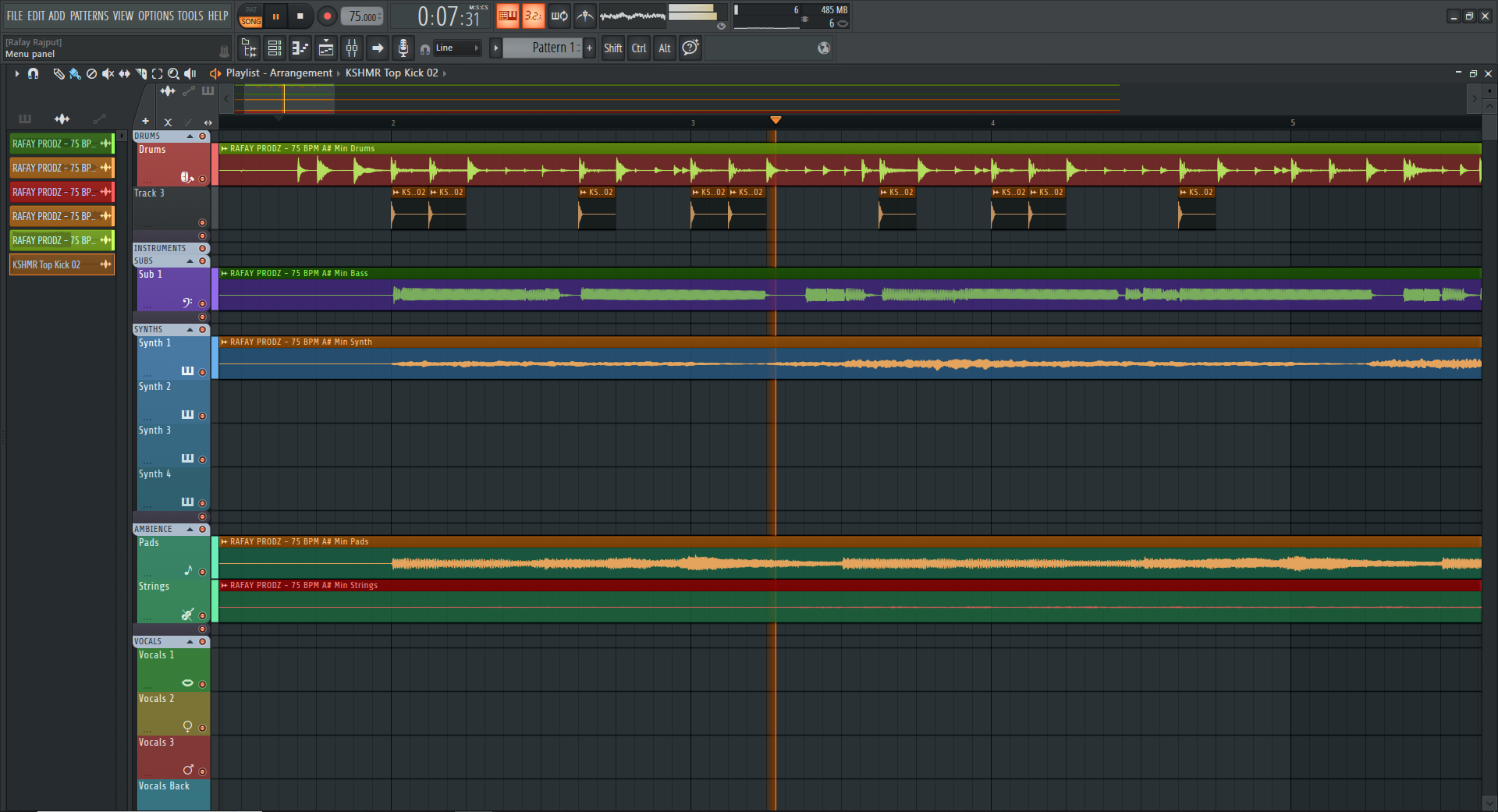Open the Channel rack
1498x812 pixels.
275,48
